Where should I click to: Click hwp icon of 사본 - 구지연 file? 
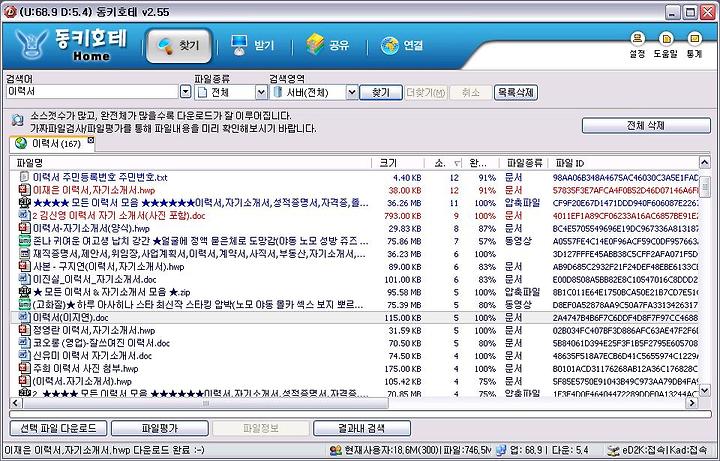24,266
